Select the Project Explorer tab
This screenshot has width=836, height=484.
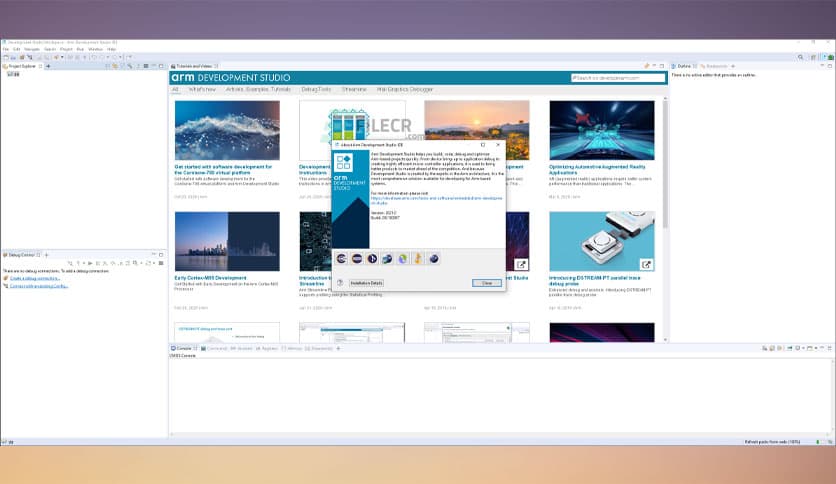click(x=22, y=67)
